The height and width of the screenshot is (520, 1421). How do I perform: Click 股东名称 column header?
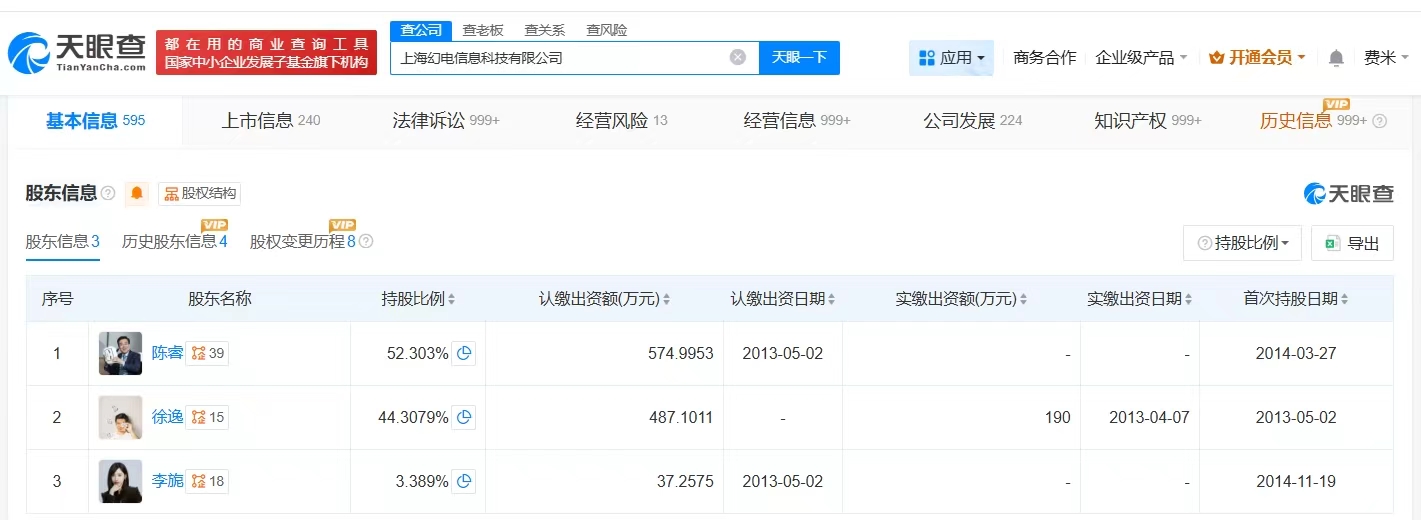[x=220, y=299]
